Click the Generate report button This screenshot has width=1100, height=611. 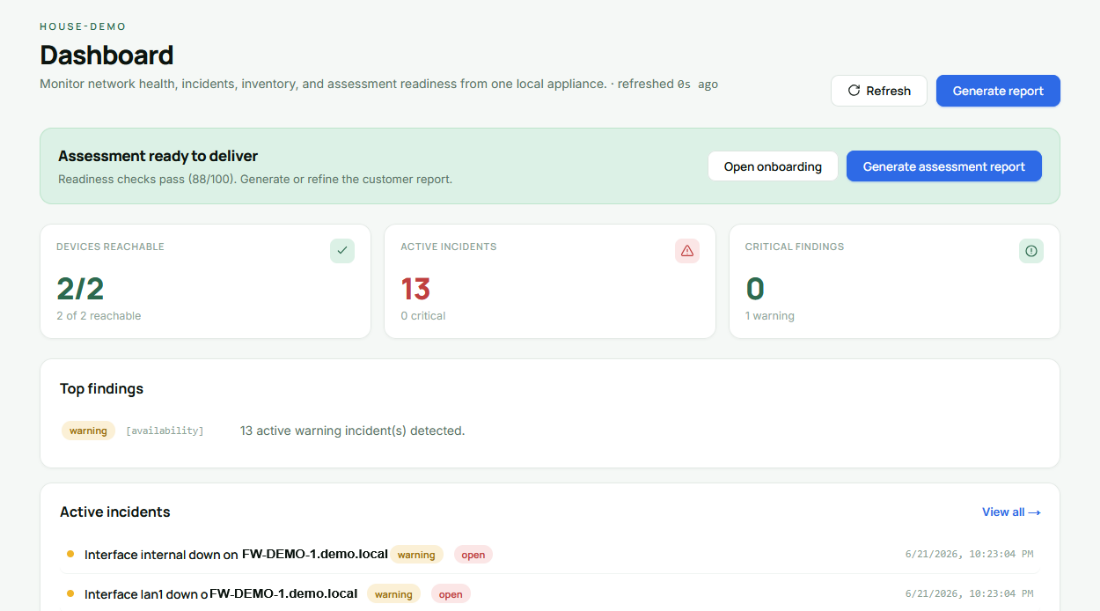click(x=998, y=90)
